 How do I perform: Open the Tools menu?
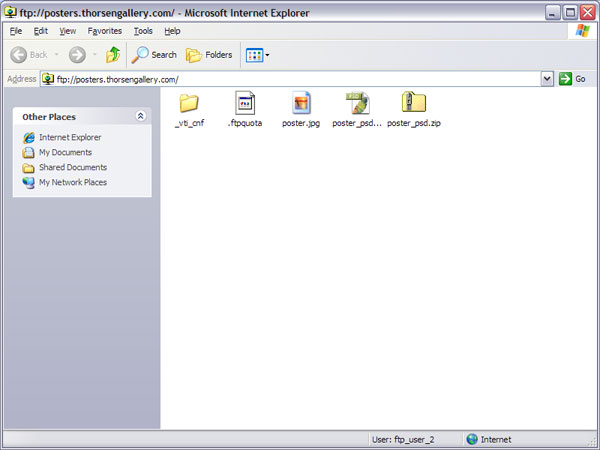(x=143, y=31)
